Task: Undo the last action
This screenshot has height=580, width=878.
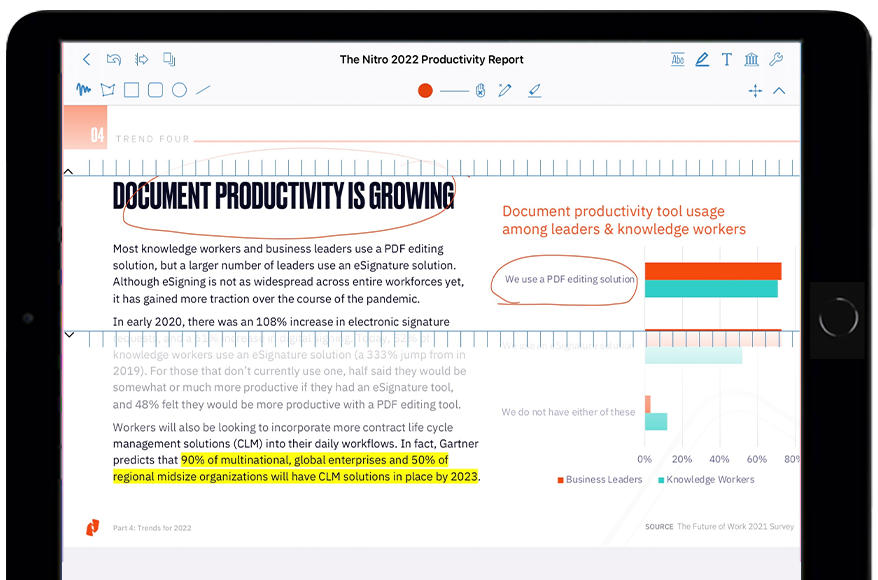Action: coord(114,59)
